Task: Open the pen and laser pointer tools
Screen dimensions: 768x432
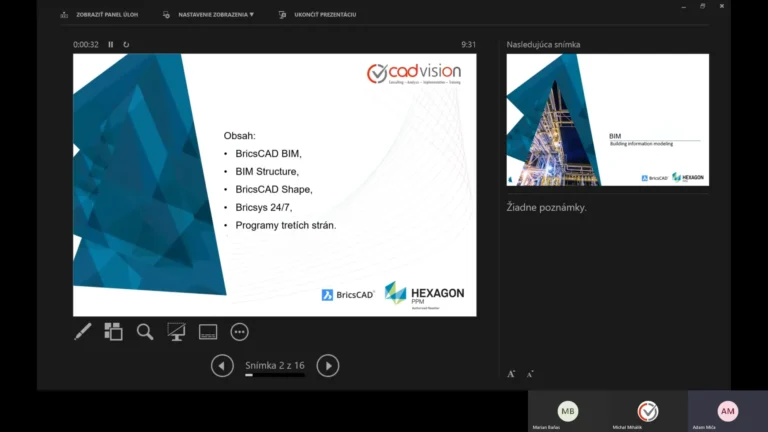Action: point(83,332)
